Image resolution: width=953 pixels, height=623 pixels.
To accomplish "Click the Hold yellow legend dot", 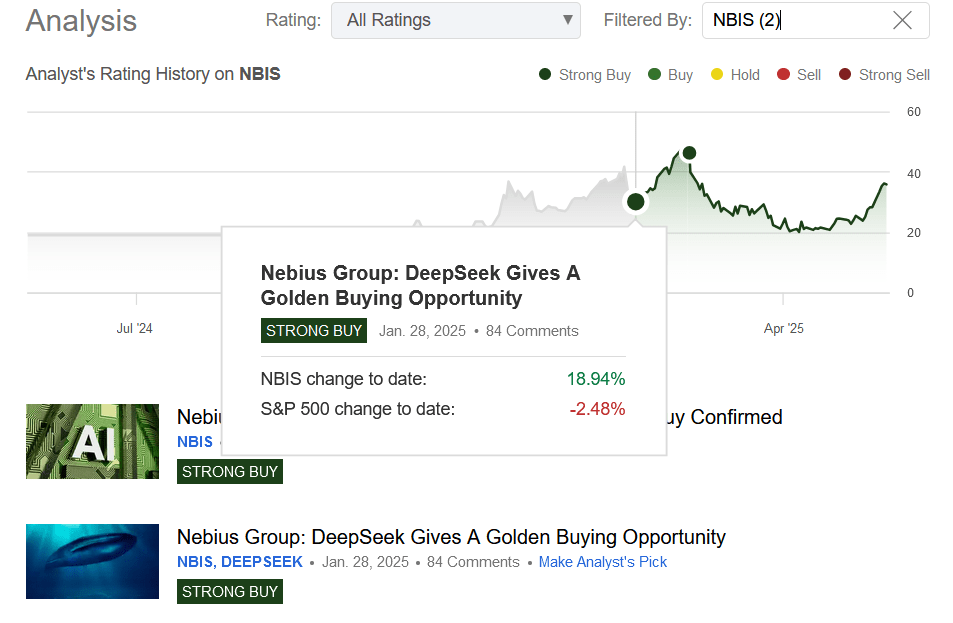I will pos(716,74).
